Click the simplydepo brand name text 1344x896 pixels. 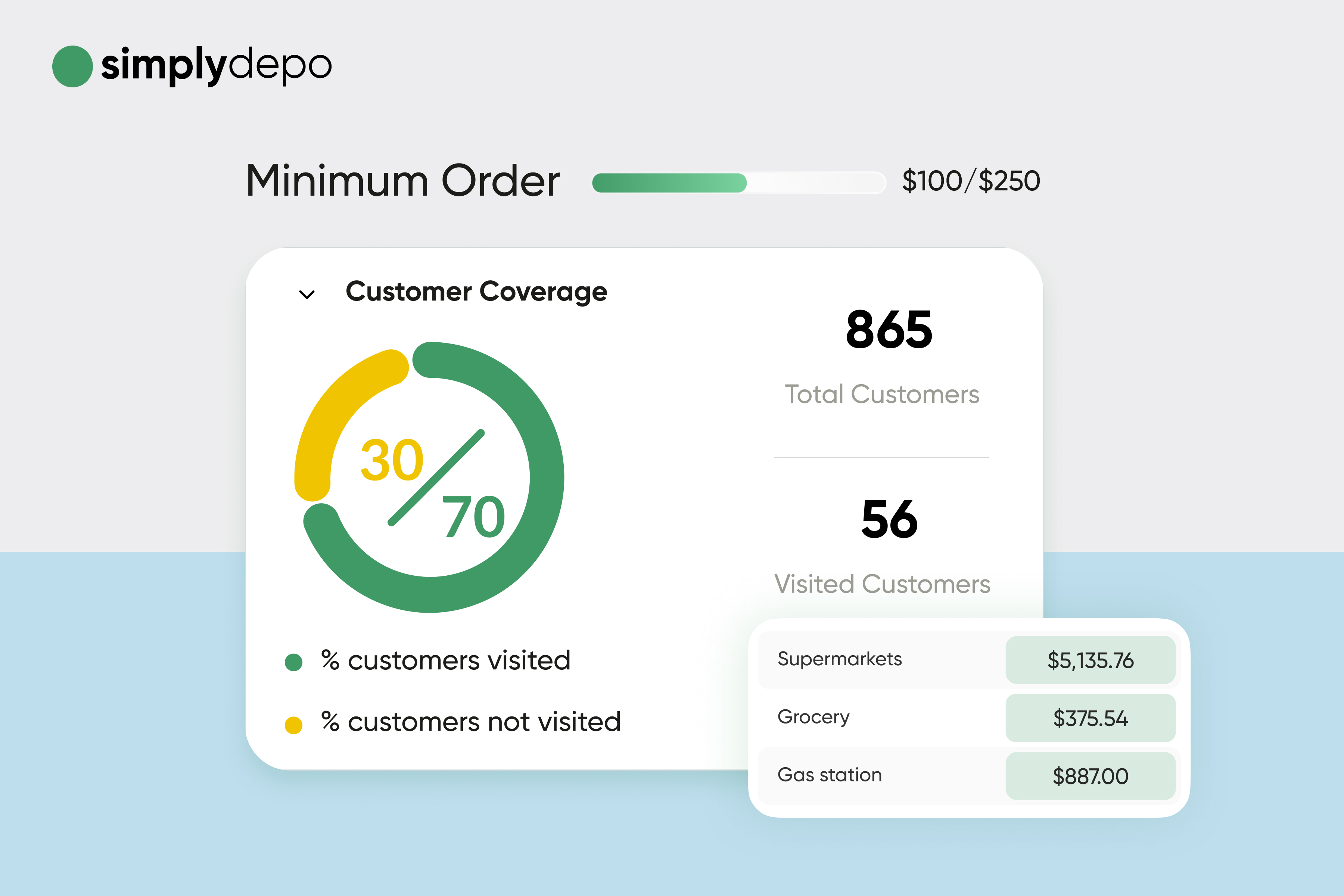(x=217, y=66)
